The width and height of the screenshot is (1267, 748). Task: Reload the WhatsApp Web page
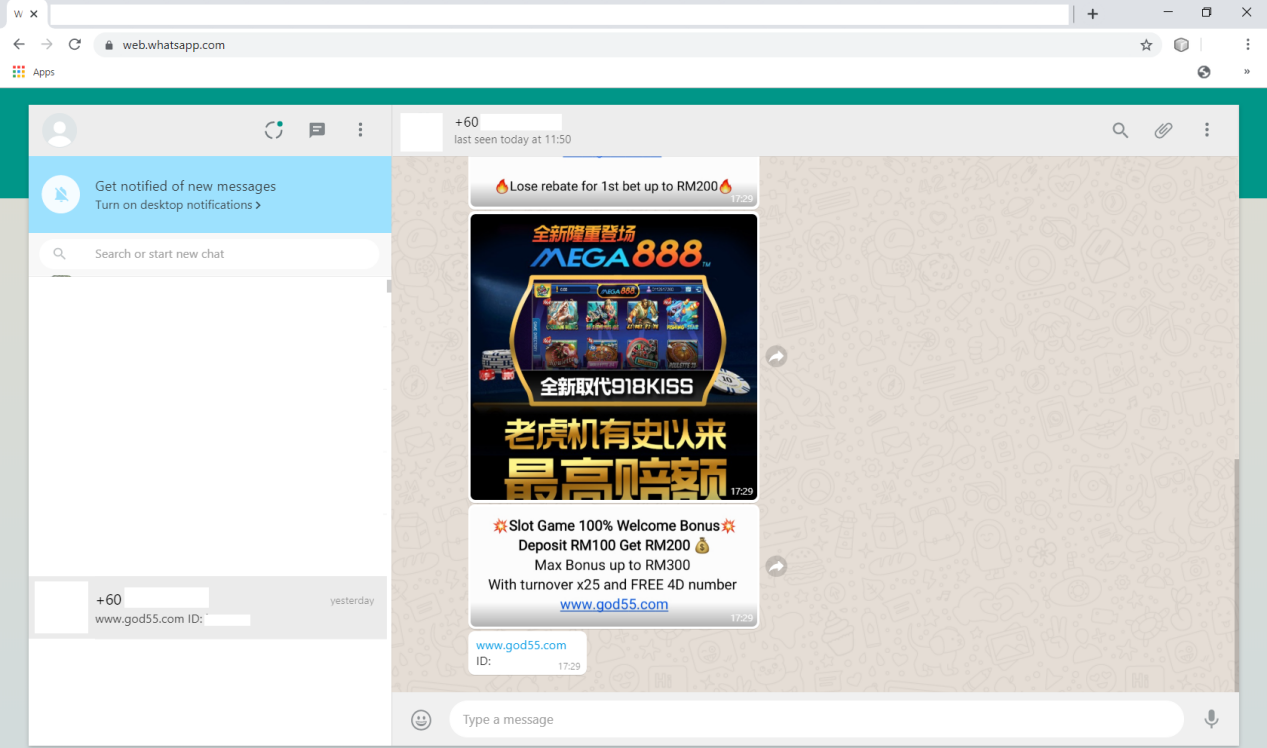click(75, 45)
